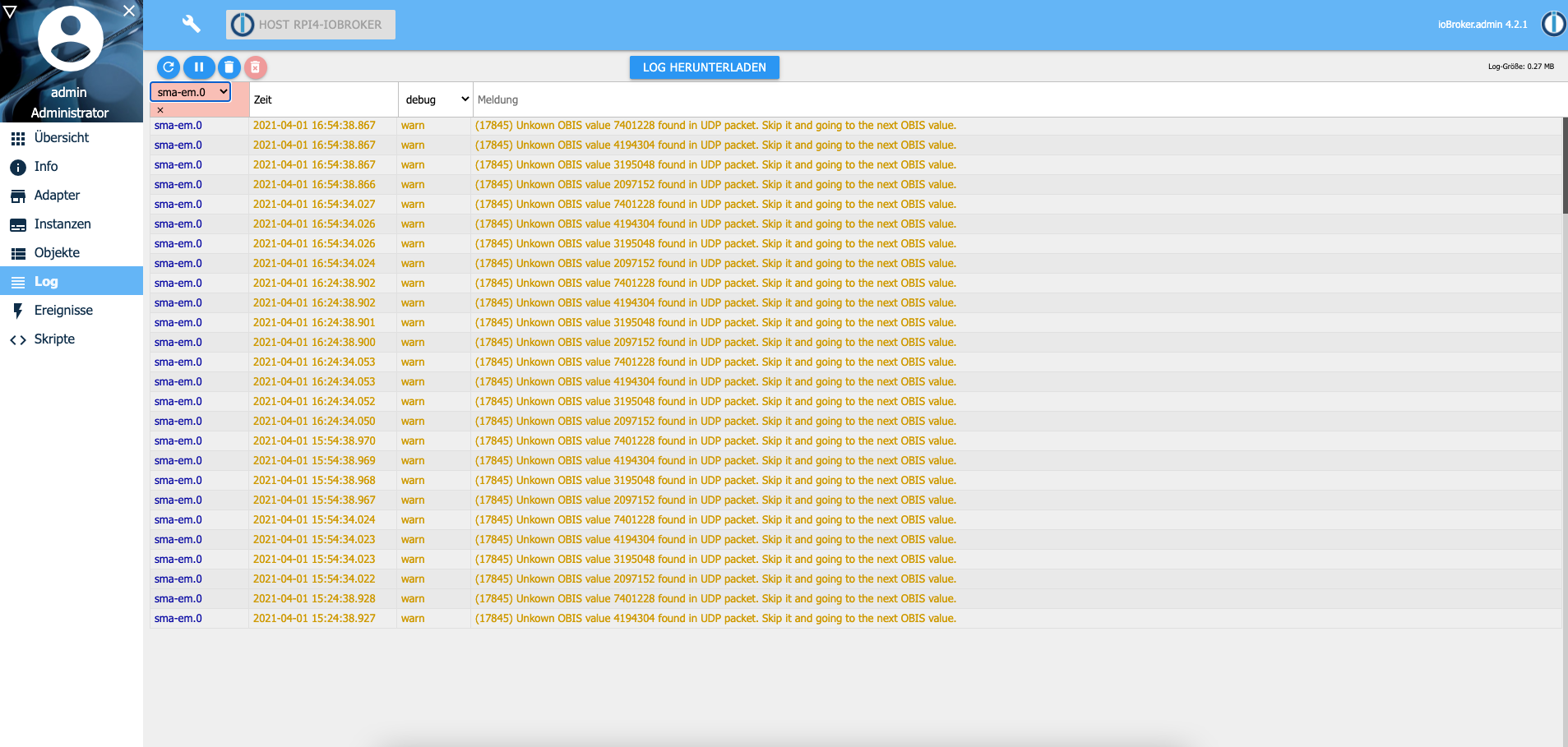The height and width of the screenshot is (747, 1568).
Task: Clear the log list with the blue trash icon
Action: pyautogui.click(x=229, y=67)
